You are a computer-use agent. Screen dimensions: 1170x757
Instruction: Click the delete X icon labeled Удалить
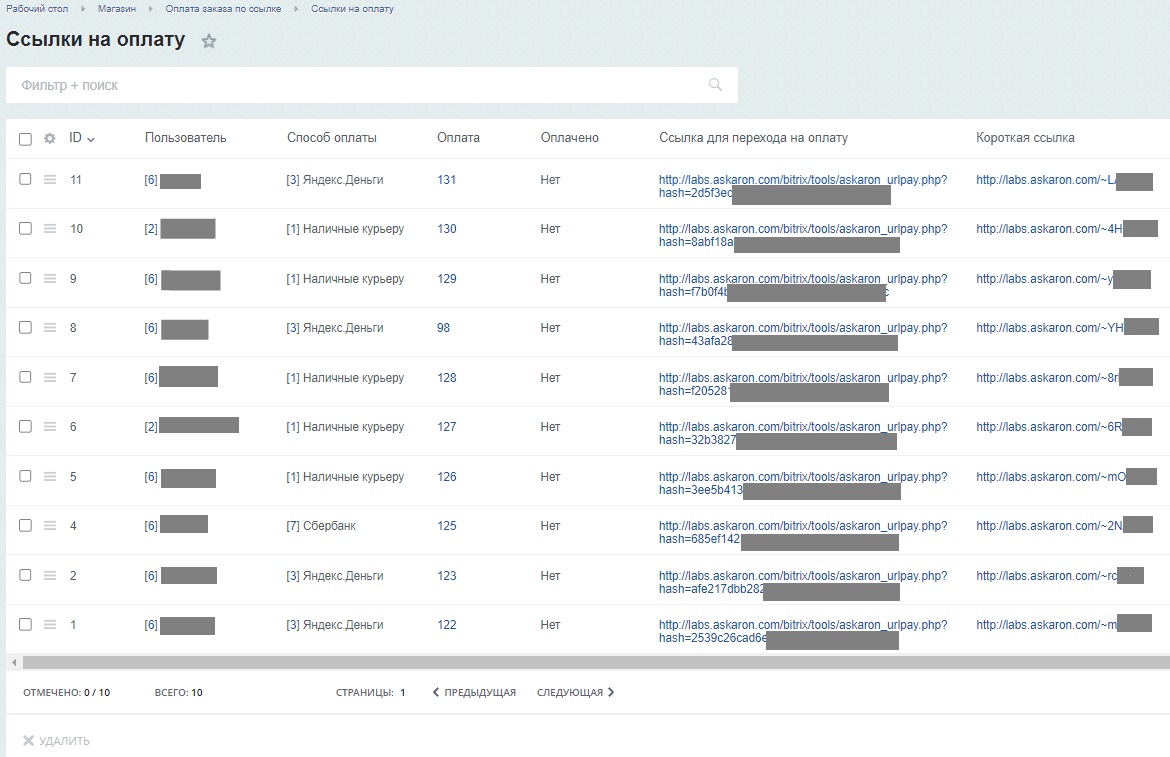[x=29, y=741]
